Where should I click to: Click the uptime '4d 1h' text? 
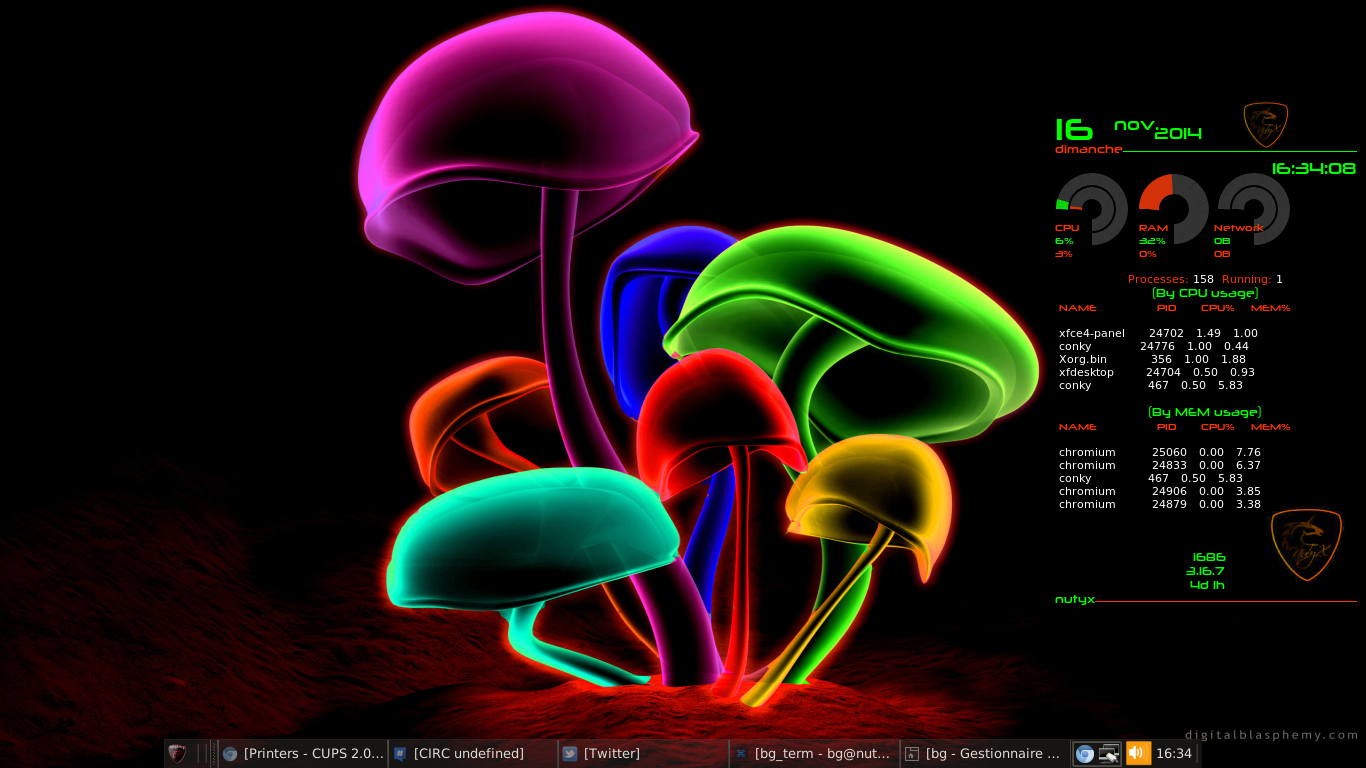[1207, 585]
